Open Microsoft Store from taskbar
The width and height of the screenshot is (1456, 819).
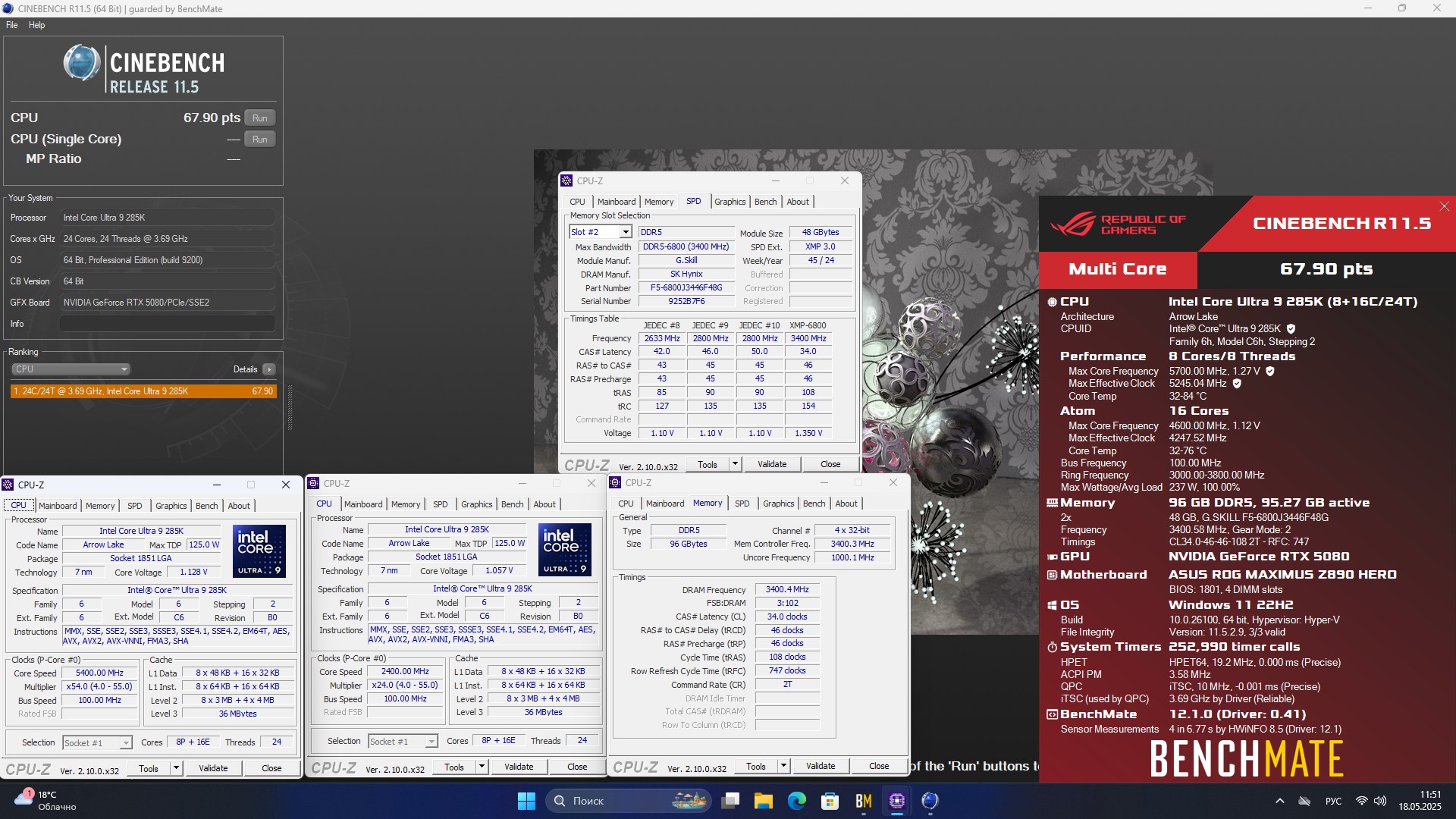tap(830, 801)
